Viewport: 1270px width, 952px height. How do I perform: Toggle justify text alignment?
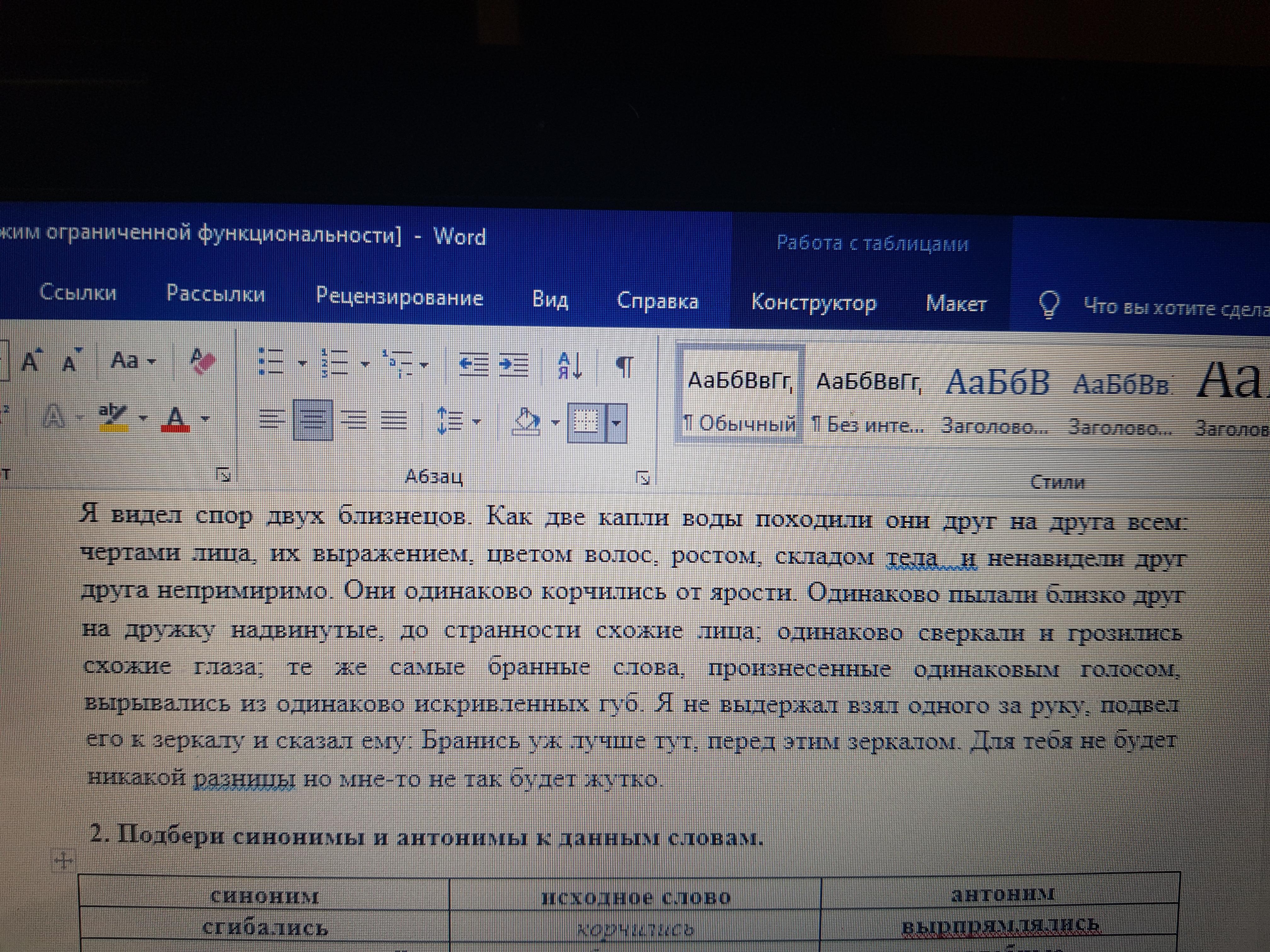pos(394,421)
